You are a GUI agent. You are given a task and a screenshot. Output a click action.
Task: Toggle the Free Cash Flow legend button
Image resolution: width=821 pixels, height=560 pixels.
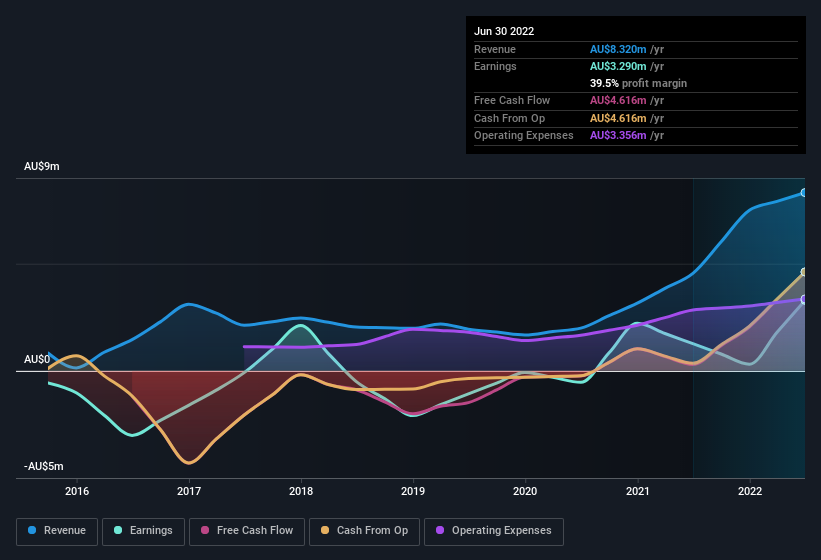[247, 531]
